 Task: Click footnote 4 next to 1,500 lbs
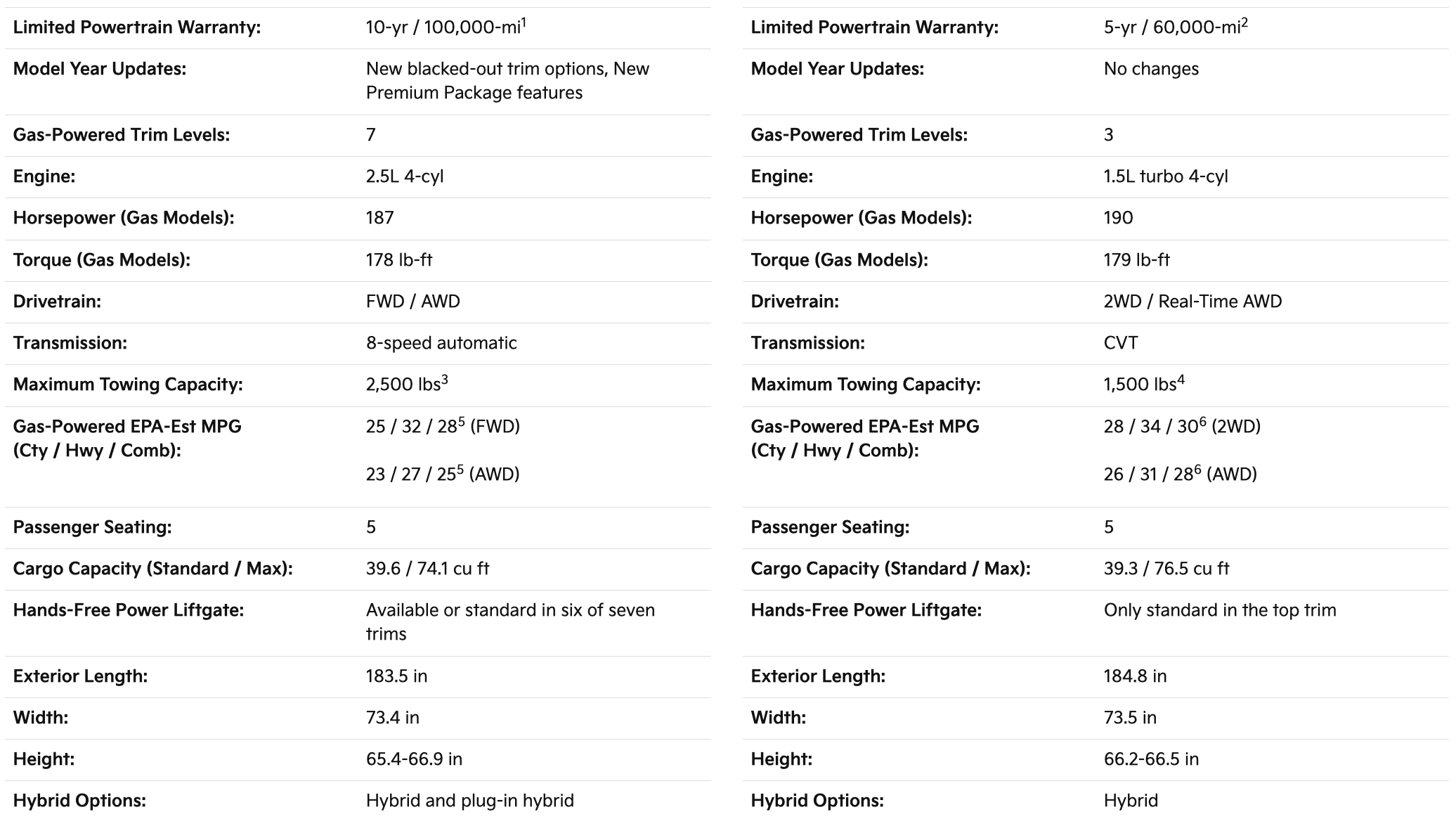click(1181, 380)
